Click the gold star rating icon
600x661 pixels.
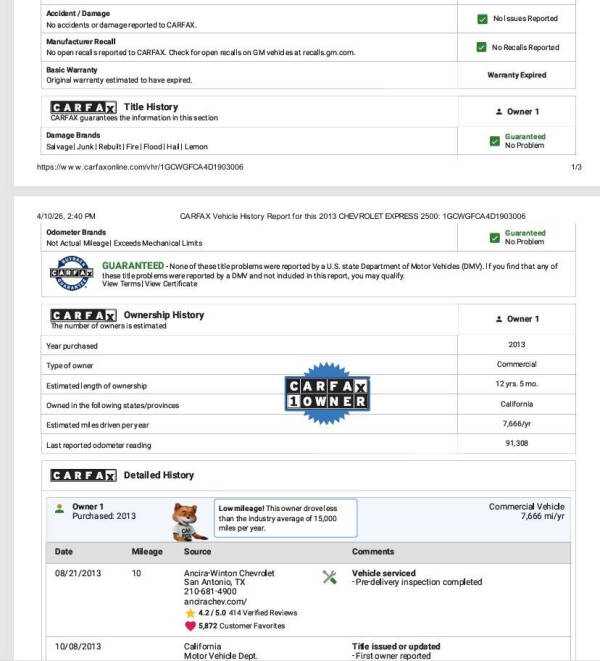point(190,613)
